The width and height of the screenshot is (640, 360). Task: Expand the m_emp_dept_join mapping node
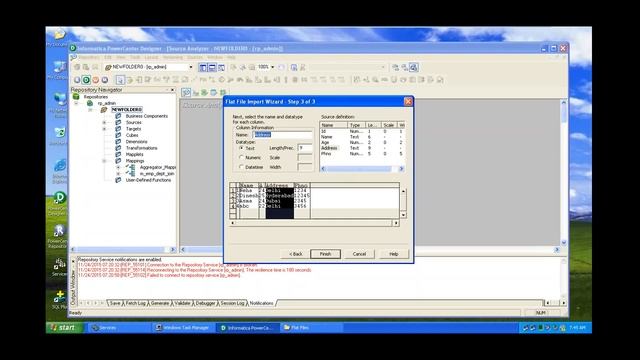(118, 173)
